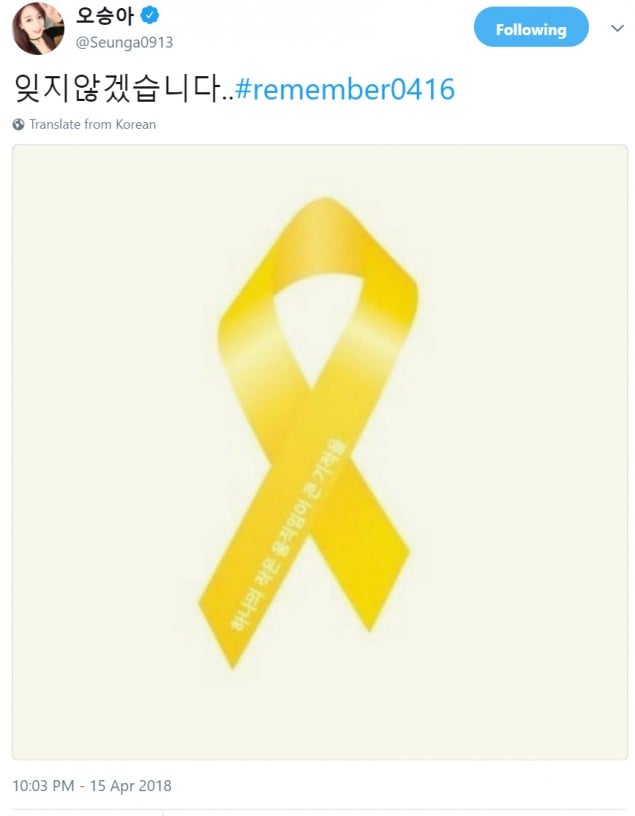Click Translate from Korean
Image resolution: width=635 pixels, height=816 pixels.
tap(93, 124)
